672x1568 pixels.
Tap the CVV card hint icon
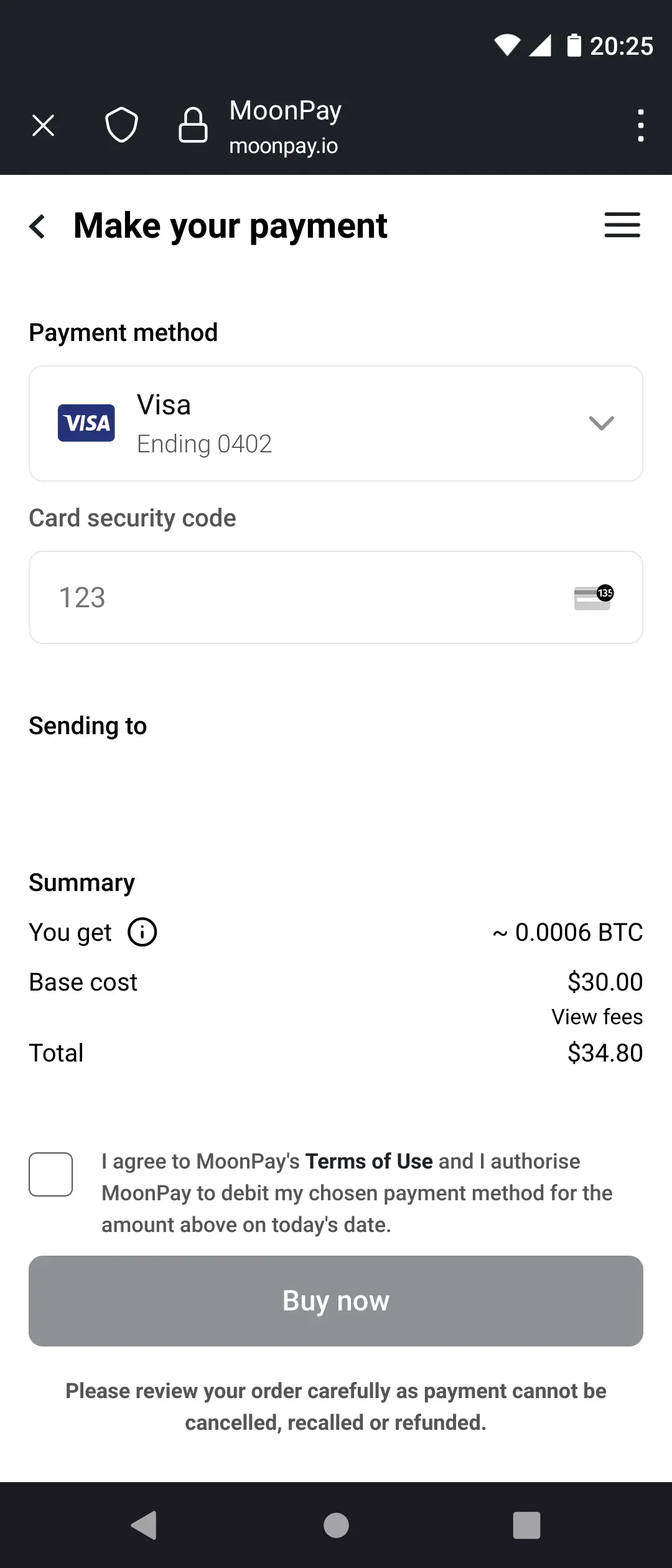coord(593,597)
